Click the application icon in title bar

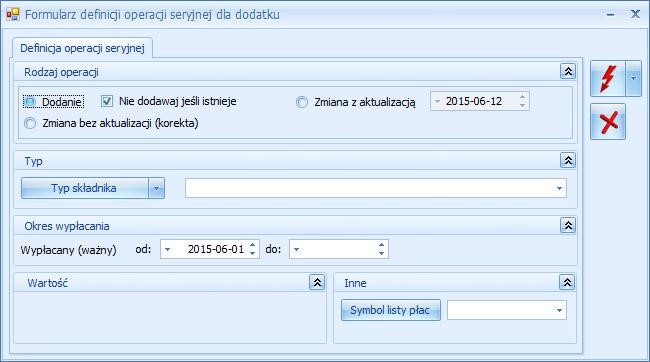(12, 14)
